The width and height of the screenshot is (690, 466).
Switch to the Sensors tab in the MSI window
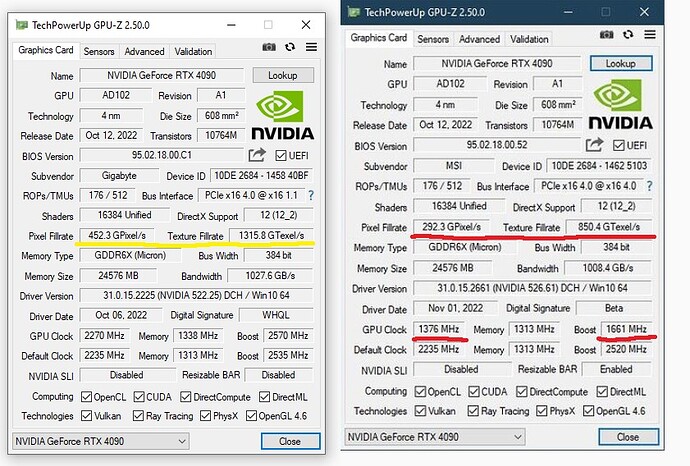(x=433, y=39)
